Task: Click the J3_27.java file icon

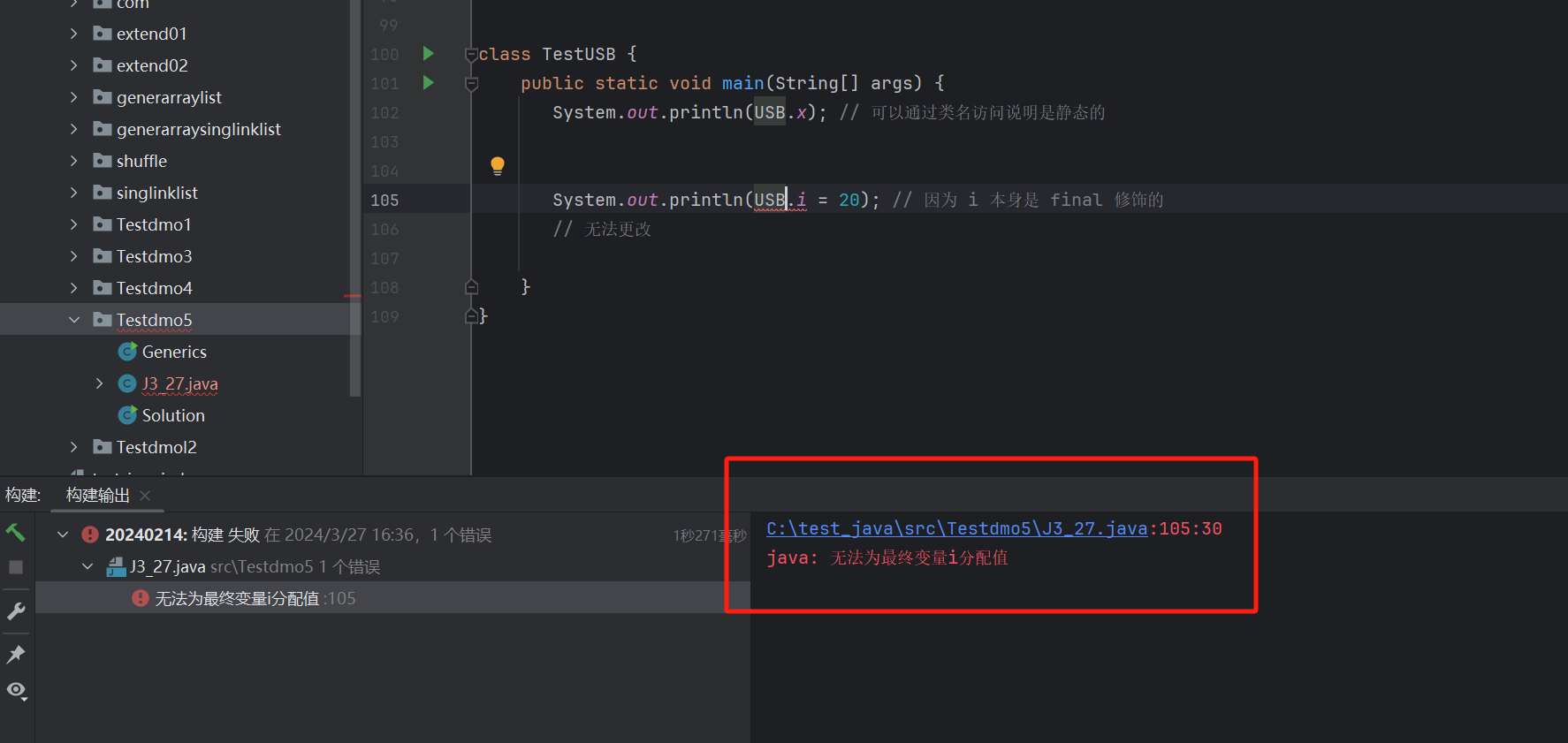Action: (x=127, y=383)
